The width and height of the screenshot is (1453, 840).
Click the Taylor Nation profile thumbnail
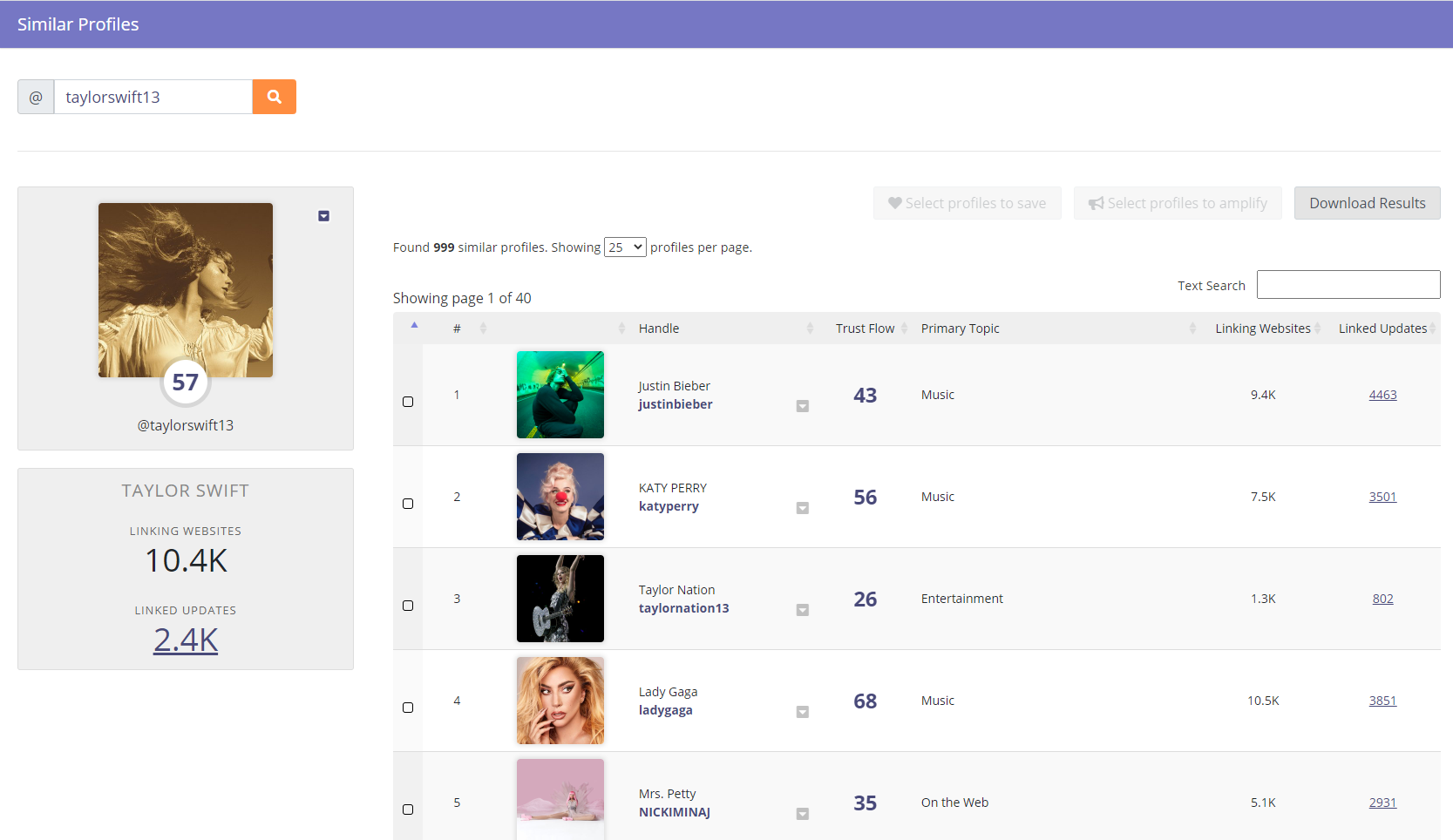tap(560, 599)
